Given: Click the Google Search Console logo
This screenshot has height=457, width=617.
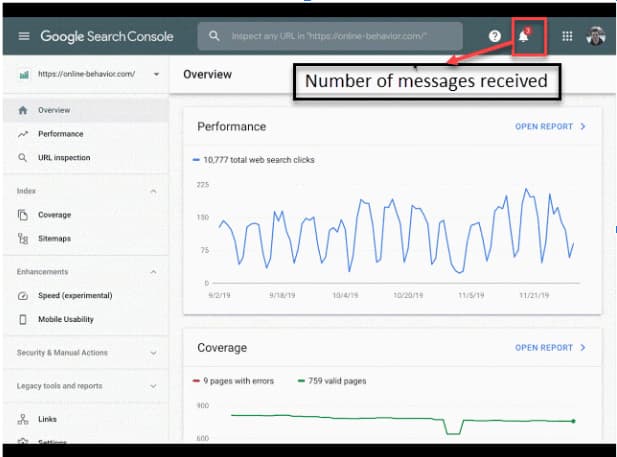Looking at the screenshot, I should pyautogui.click(x=107, y=36).
